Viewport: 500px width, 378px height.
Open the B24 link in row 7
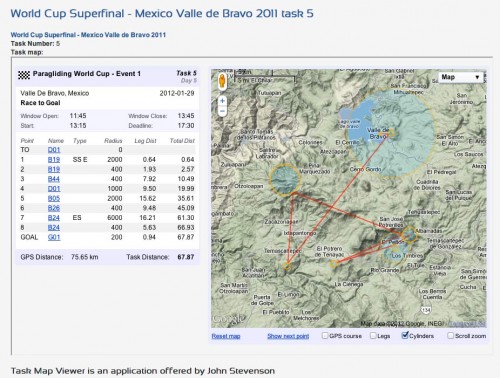click(x=54, y=218)
